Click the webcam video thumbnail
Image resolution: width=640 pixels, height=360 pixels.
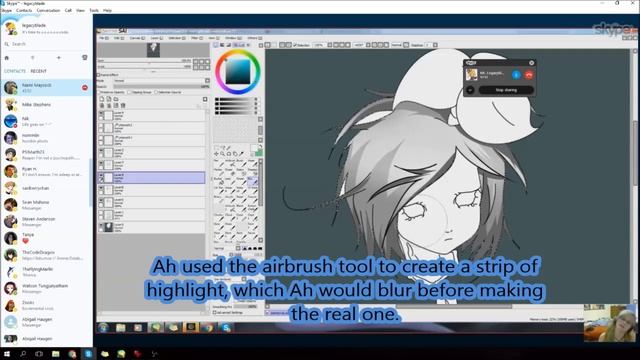coord(610,322)
